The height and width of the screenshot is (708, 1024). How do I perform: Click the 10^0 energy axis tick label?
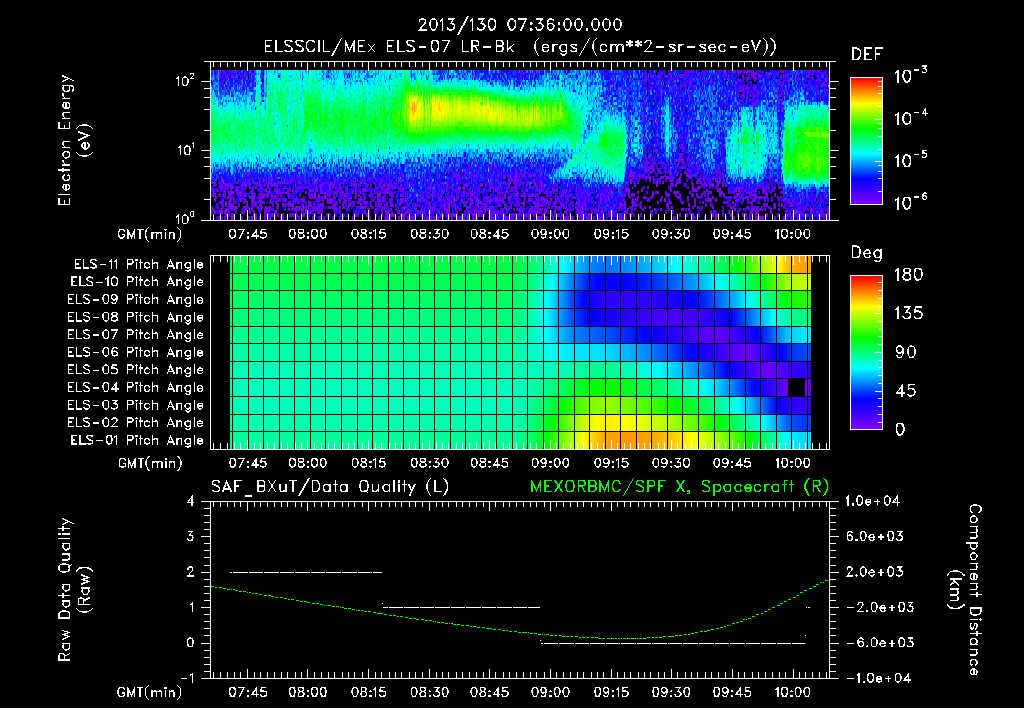185,217
